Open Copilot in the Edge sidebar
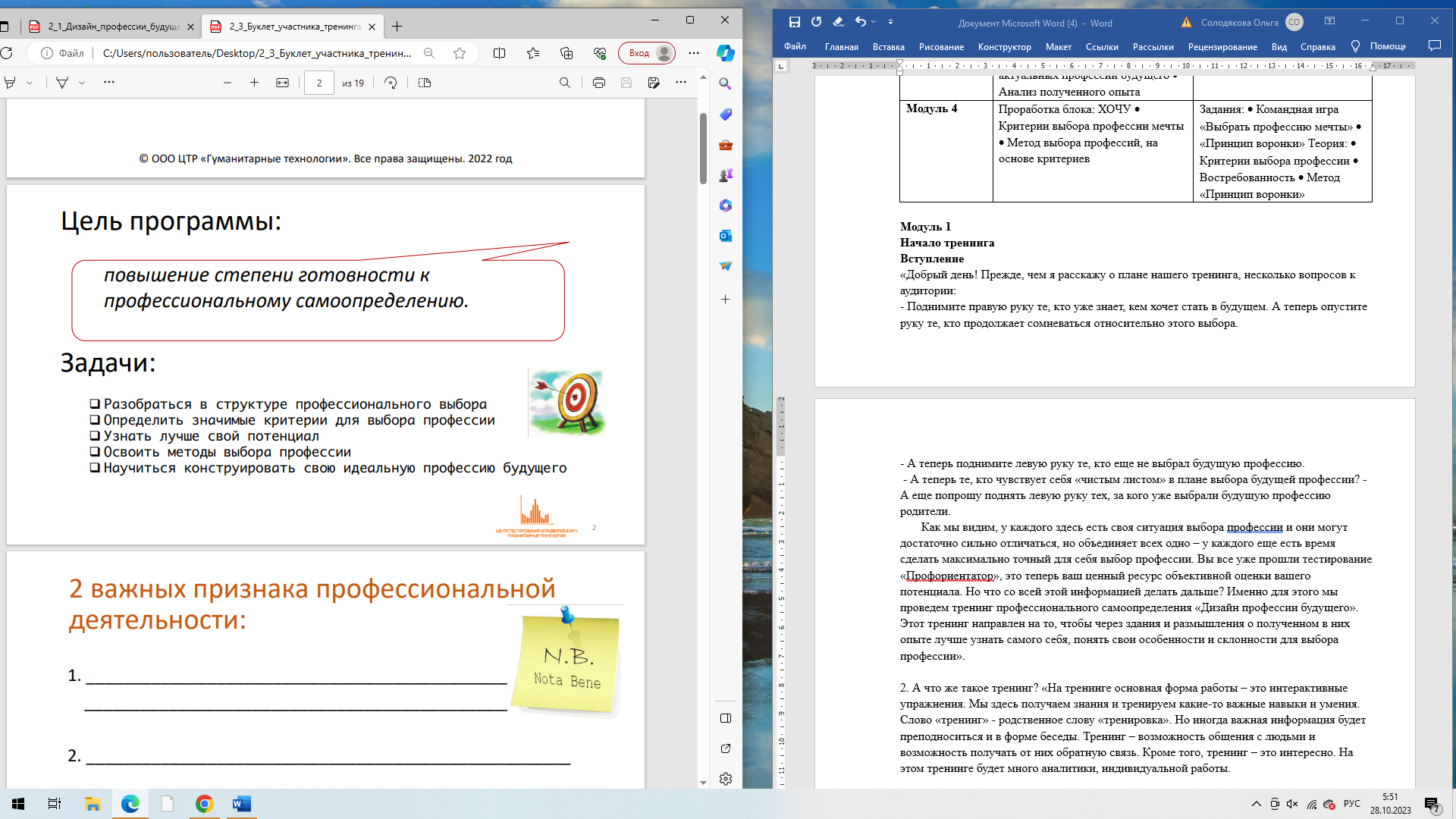Image resolution: width=1456 pixels, height=819 pixels. pyautogui.click(x=726, y=53)
